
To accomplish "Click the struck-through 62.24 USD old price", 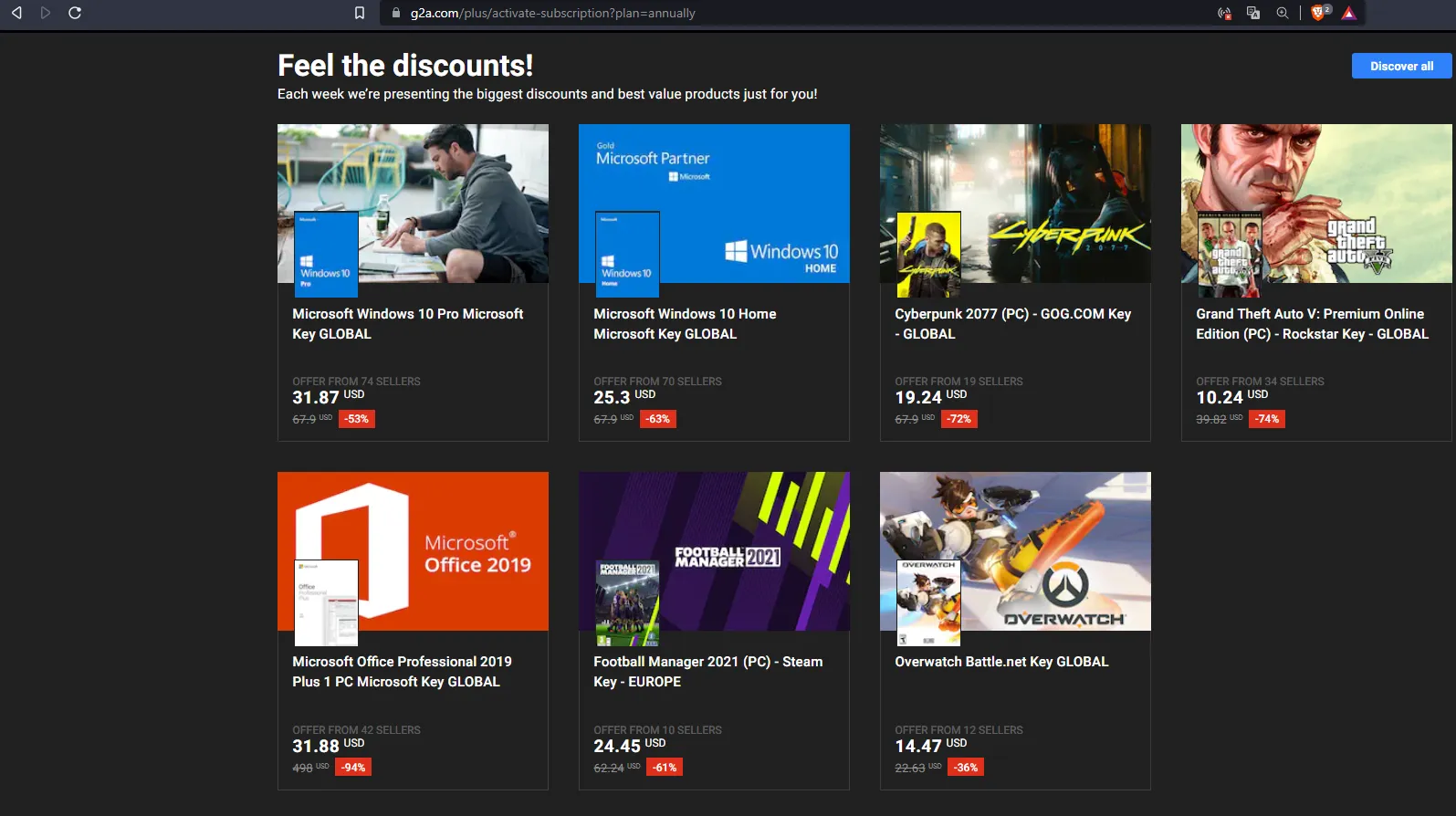I will pyautogui.click(x=616, y=768).
